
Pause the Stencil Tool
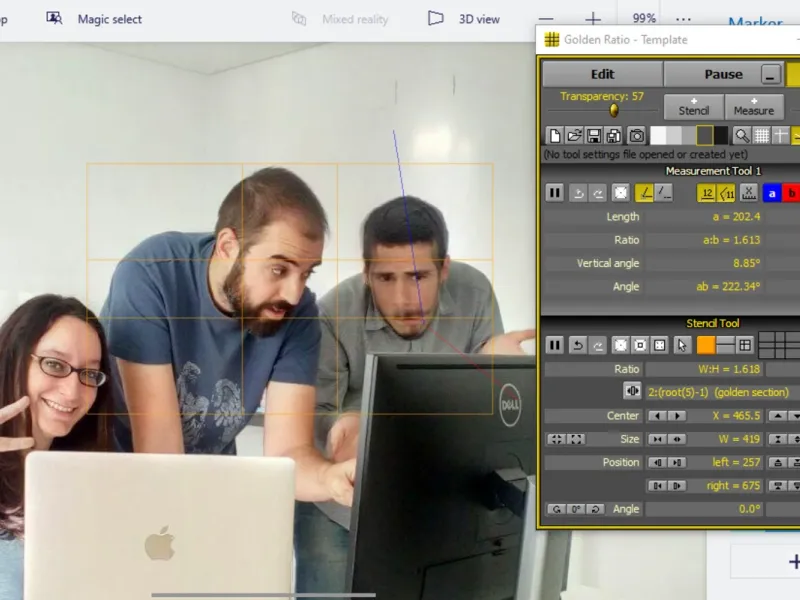[555, 345]
